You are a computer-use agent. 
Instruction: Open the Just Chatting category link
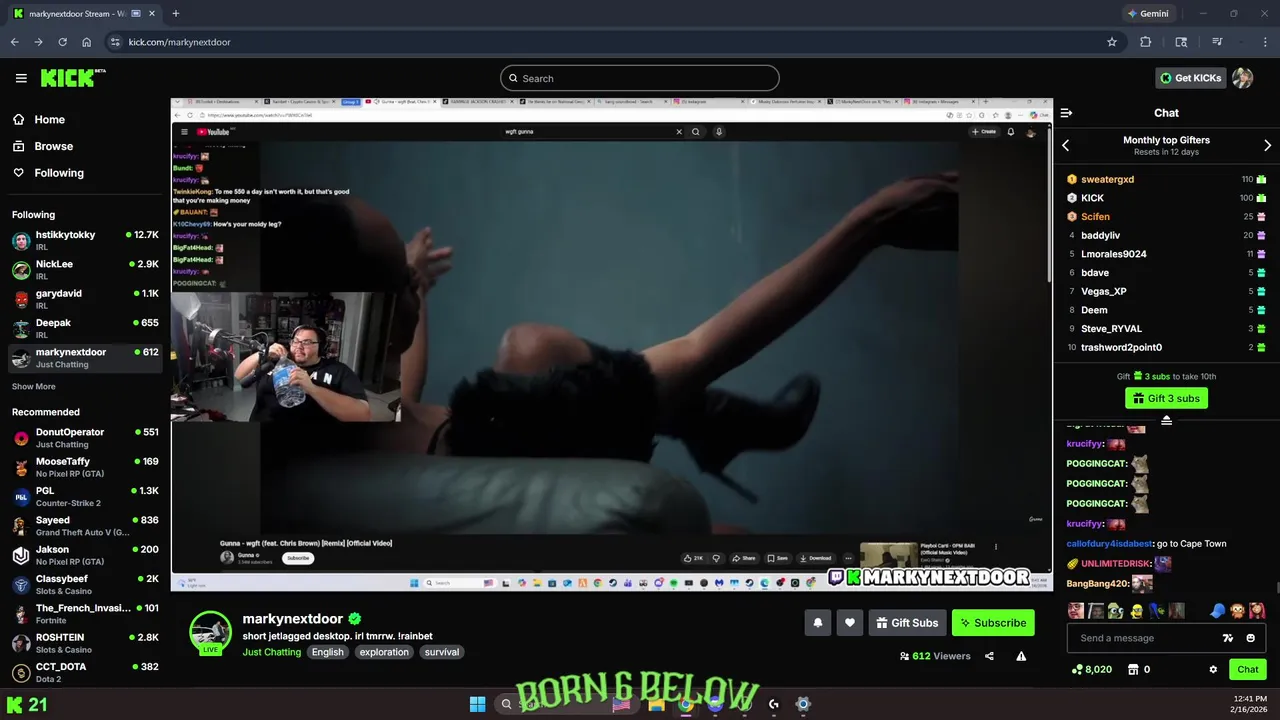pos(271,652)
